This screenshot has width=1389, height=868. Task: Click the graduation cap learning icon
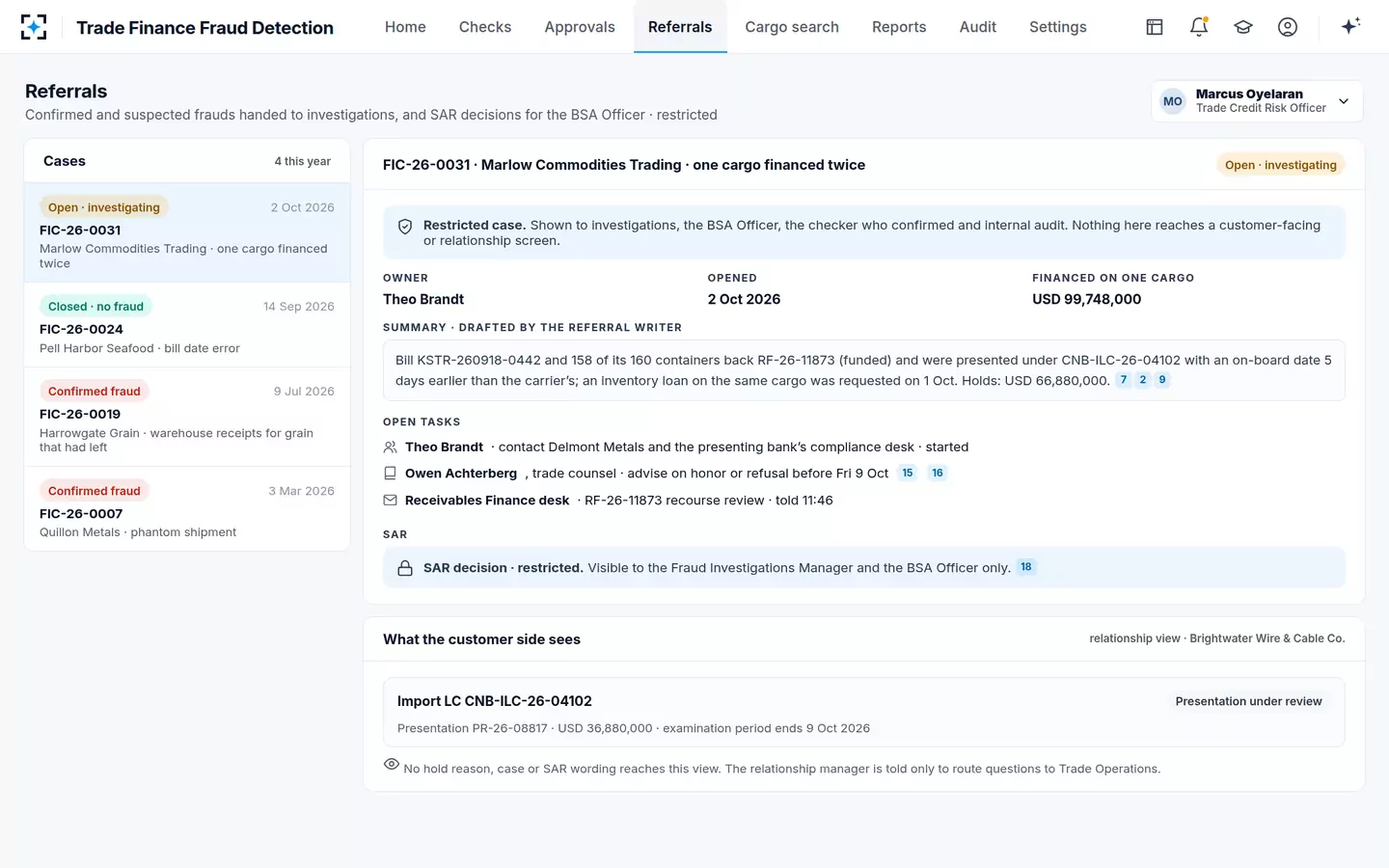coord(1243,27)
